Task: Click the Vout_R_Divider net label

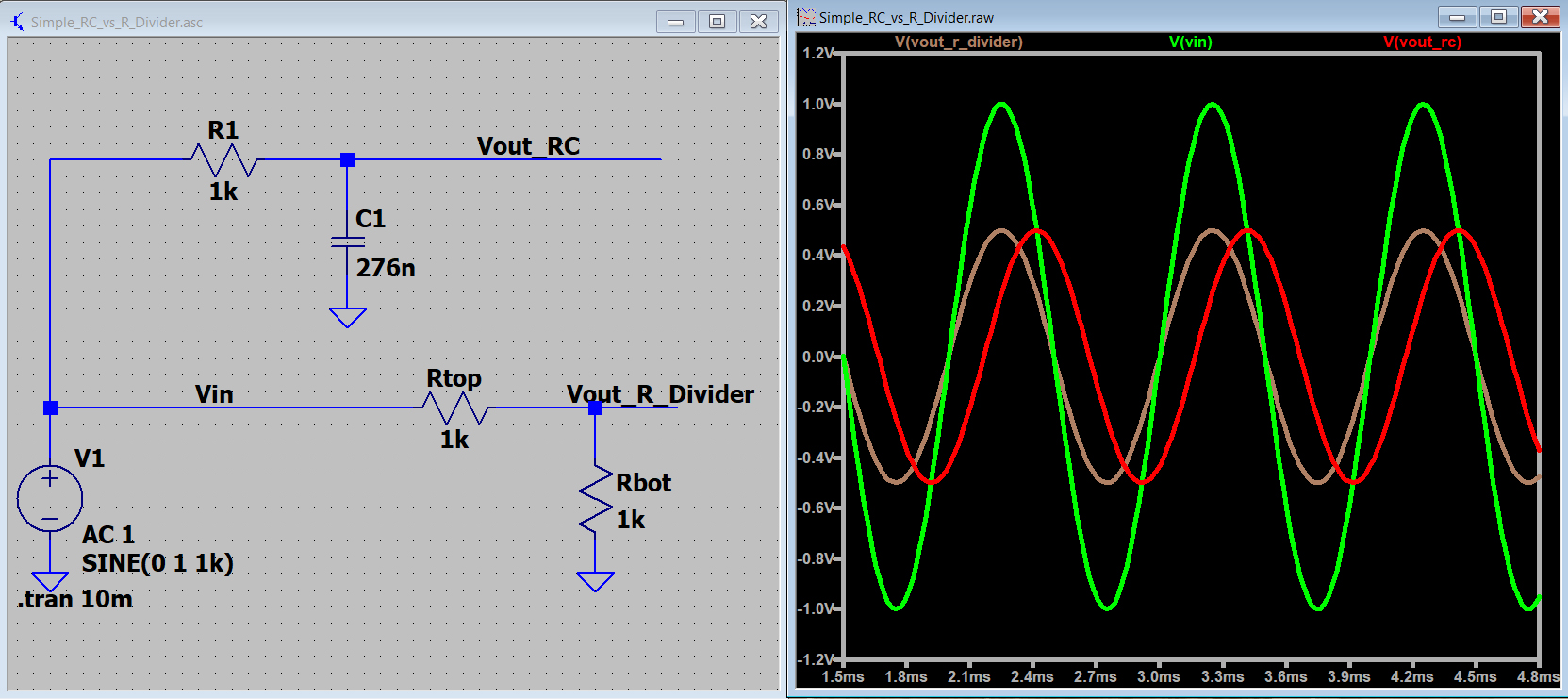Action: click(x=660, y=394)
